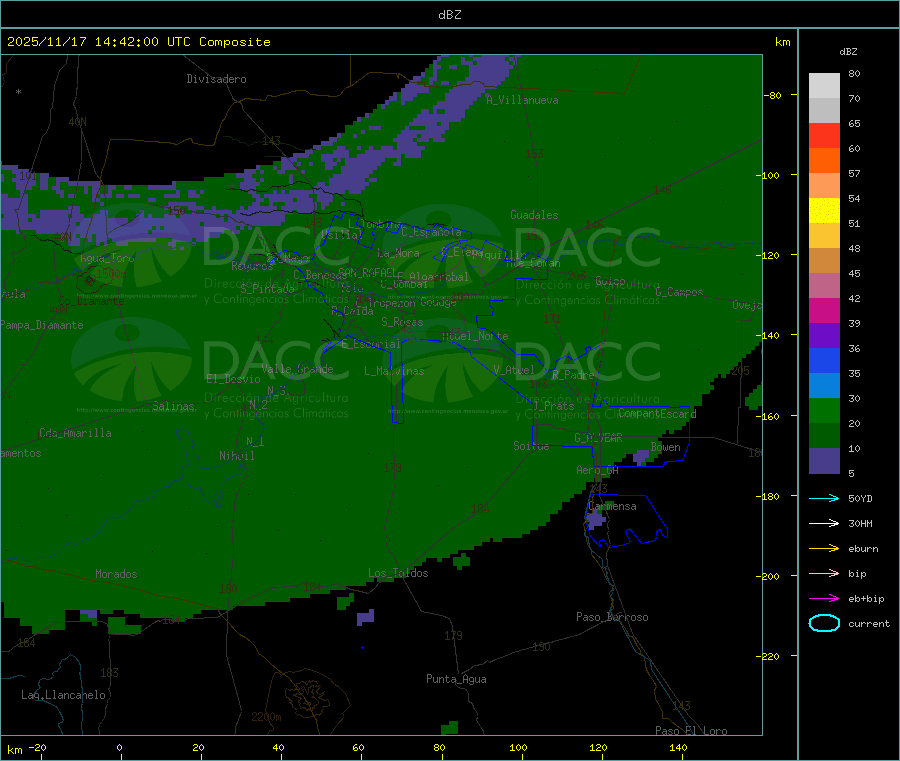Click the '-20' tick on the bottom axis
The width and height of the screenshot is (900, 761).
pos(37,747)
